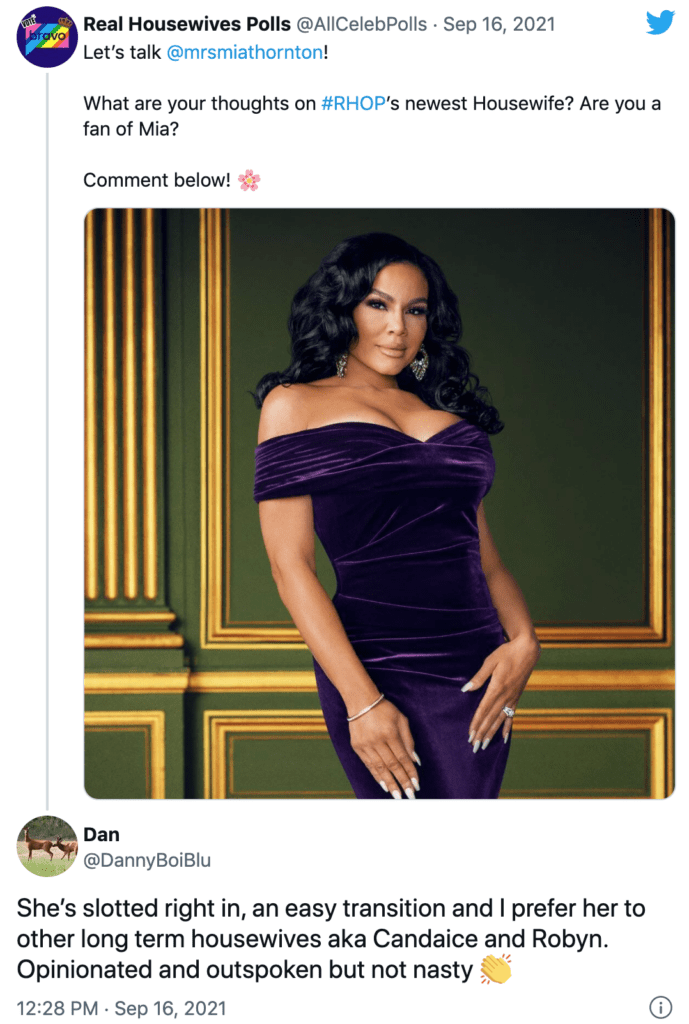Open the @DannyBoiBlu handle
Viewport: 689px width, 1024px height.
pyautogui.click(x=147, y=860)
